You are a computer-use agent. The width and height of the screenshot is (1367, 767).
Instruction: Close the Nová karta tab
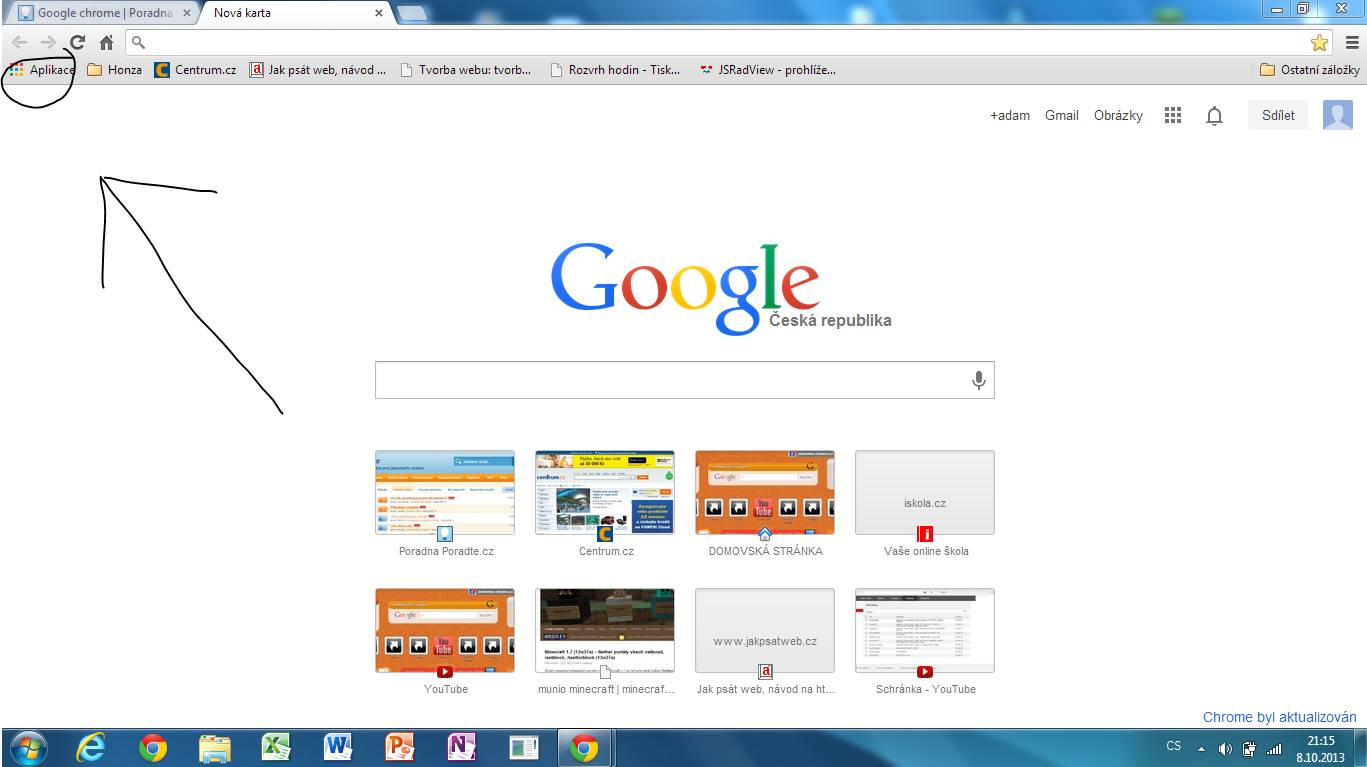pos(379,14)
